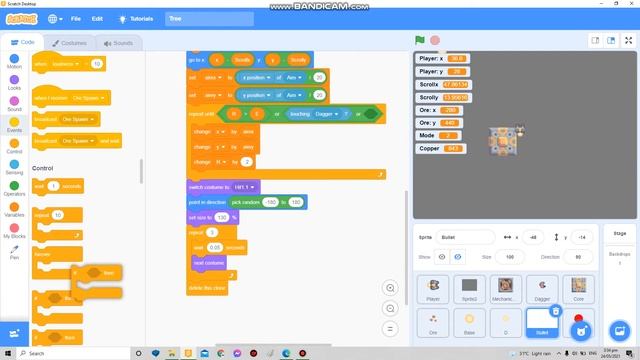Select the Mechanic sprite thumbnail

tap(505, 289)
